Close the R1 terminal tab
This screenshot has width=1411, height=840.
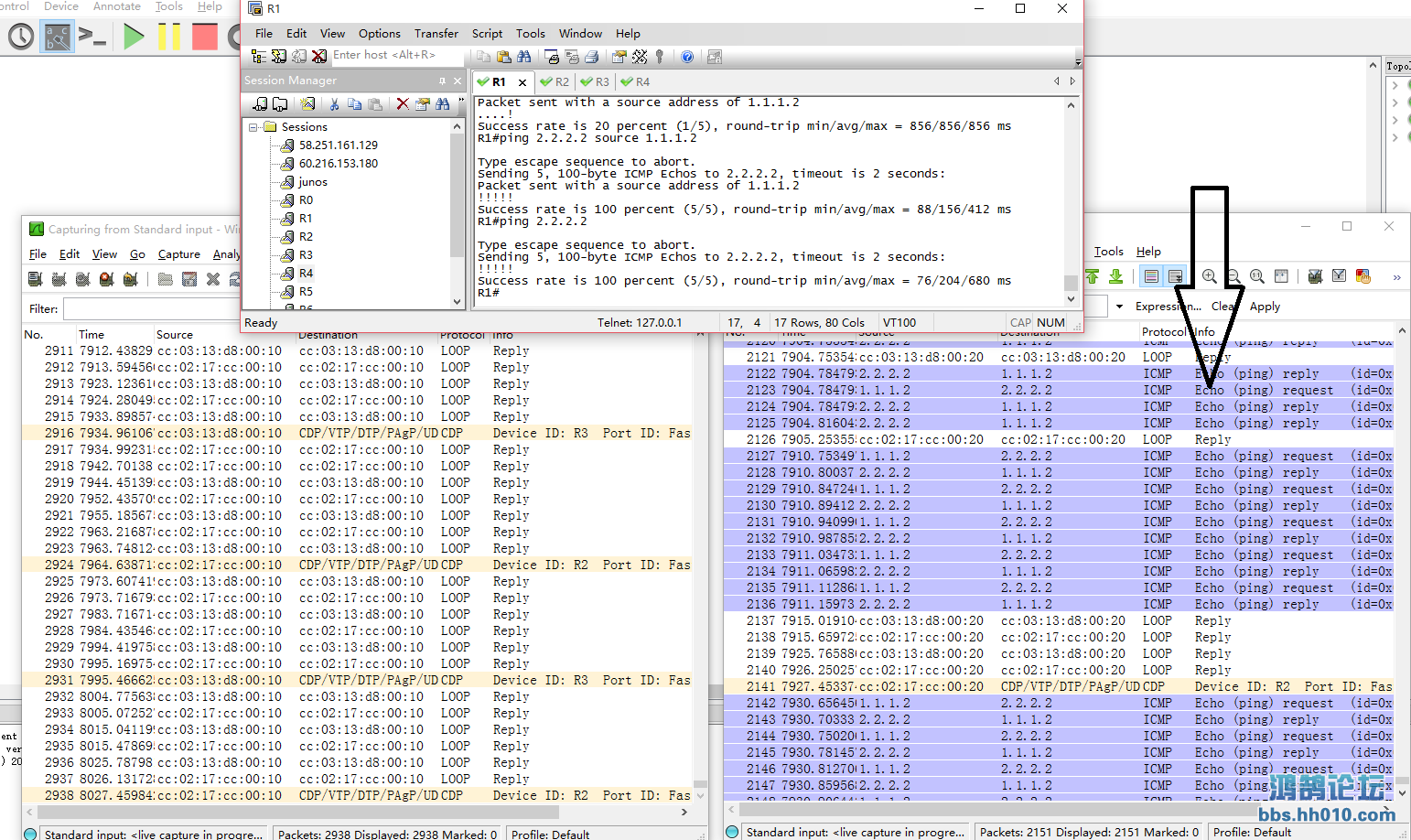[522, 82]
